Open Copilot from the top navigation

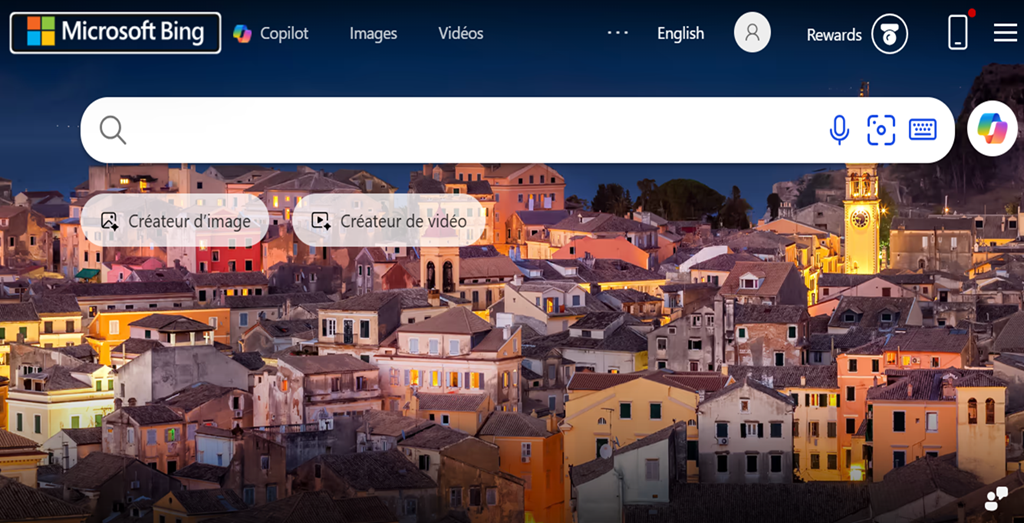[x=271, y=33]
